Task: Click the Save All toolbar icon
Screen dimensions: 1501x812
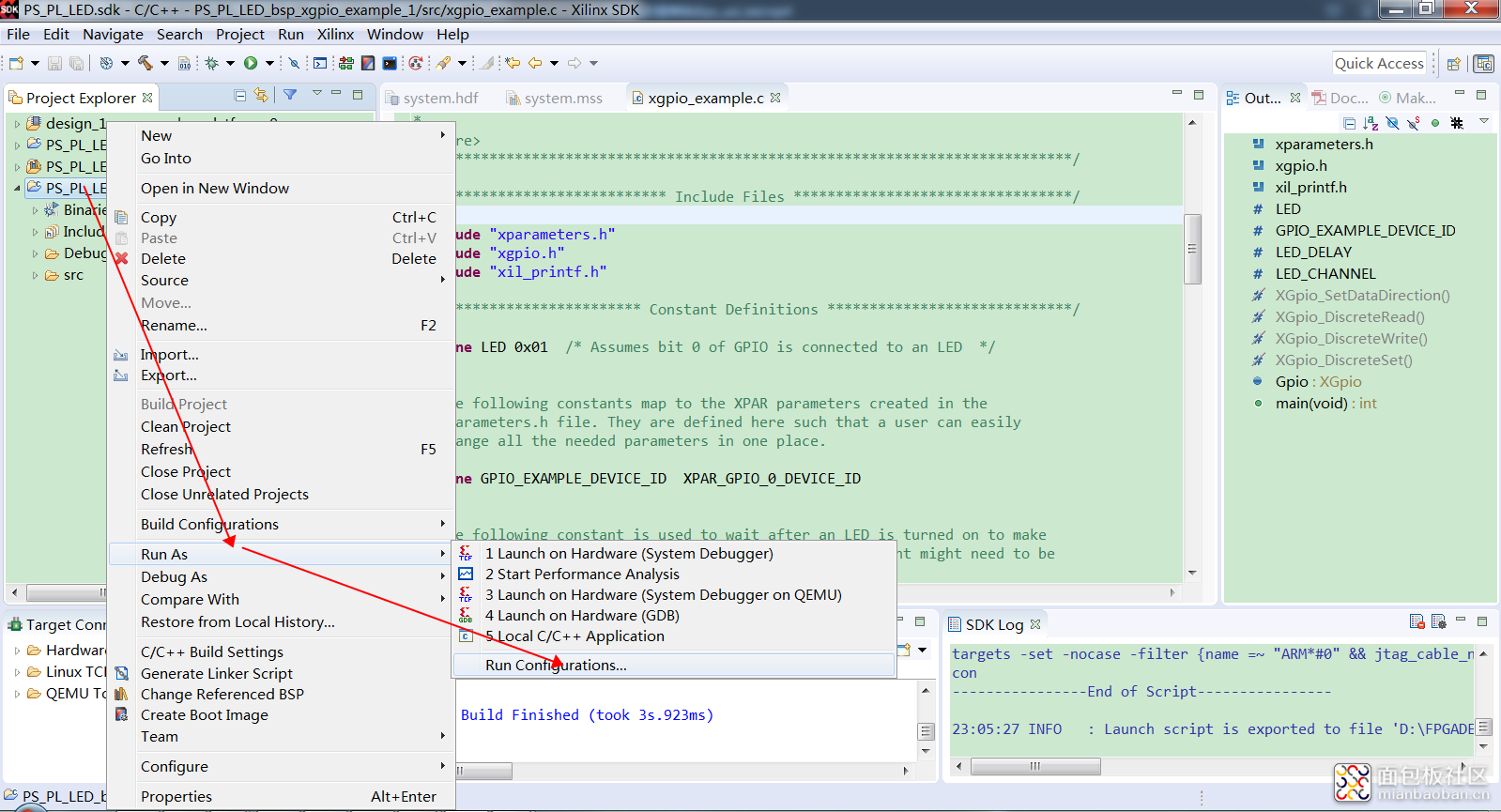Action: (x=76, y=63)
